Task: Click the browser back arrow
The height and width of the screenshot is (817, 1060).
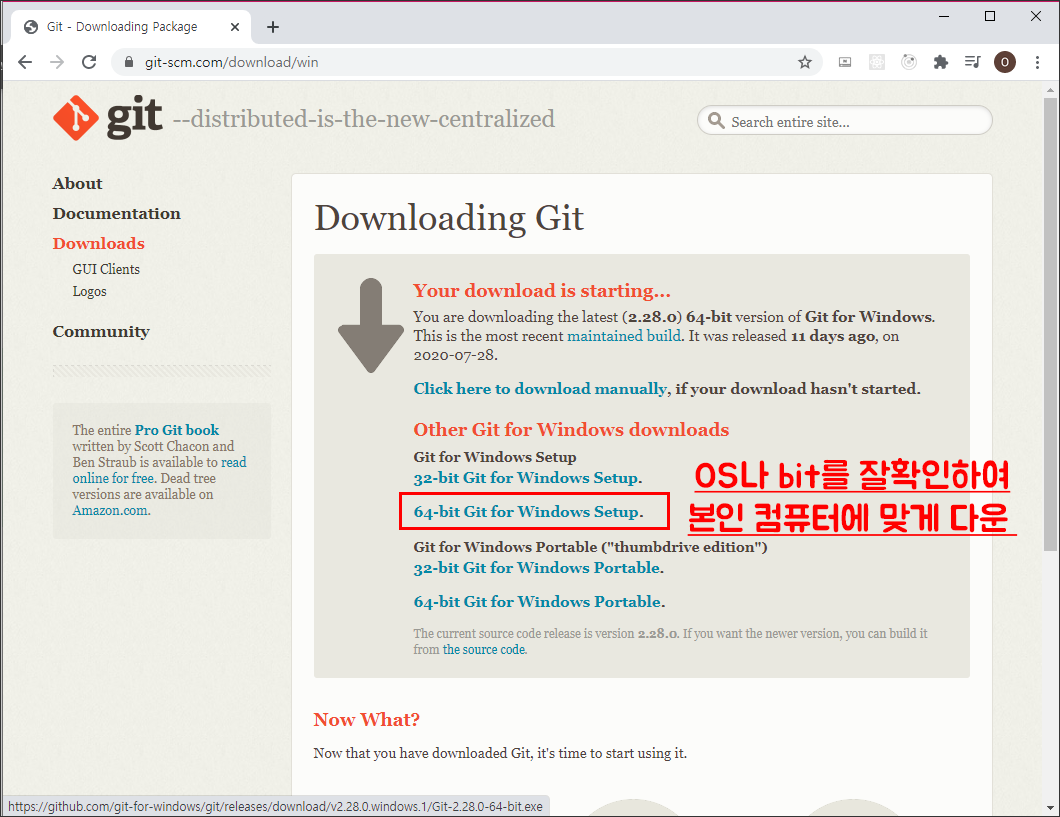Action: pos(25,62)
